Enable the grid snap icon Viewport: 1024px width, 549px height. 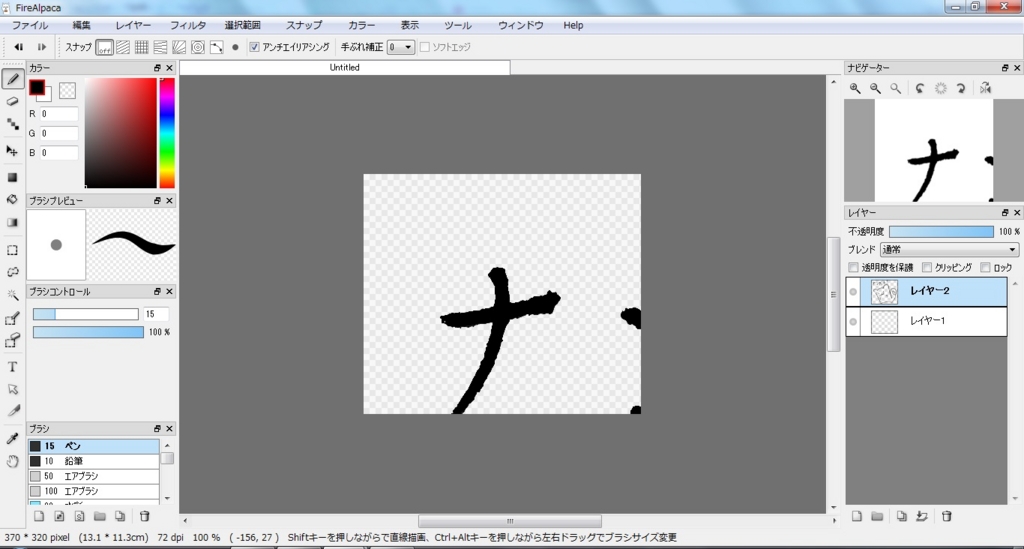[x=141, y=47]
